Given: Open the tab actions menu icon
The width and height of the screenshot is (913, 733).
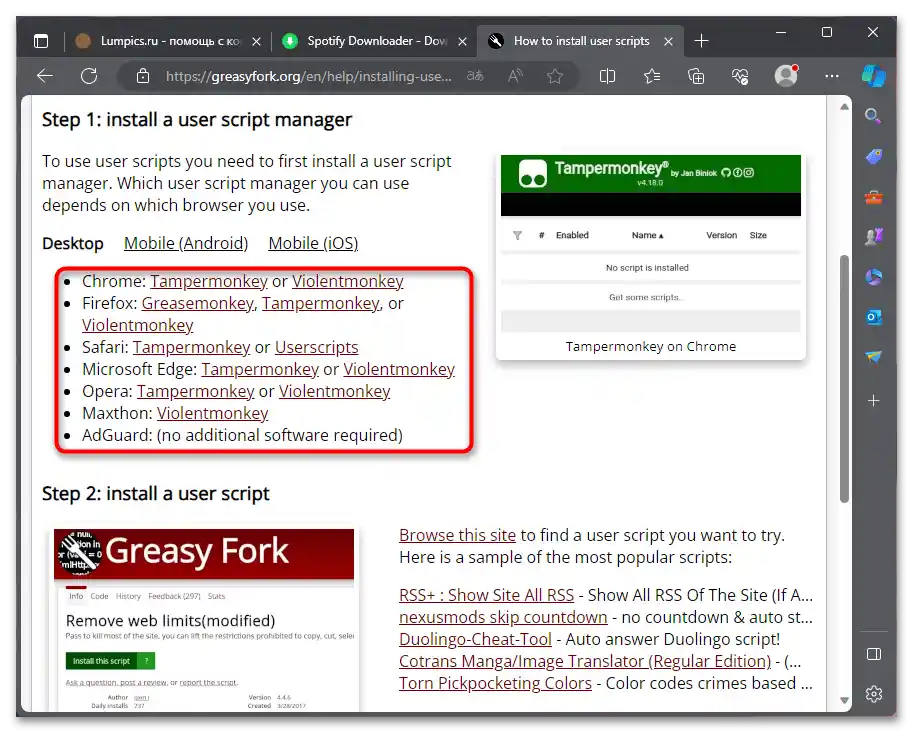Looking at the screenshot, I should (x=41, y=41).
